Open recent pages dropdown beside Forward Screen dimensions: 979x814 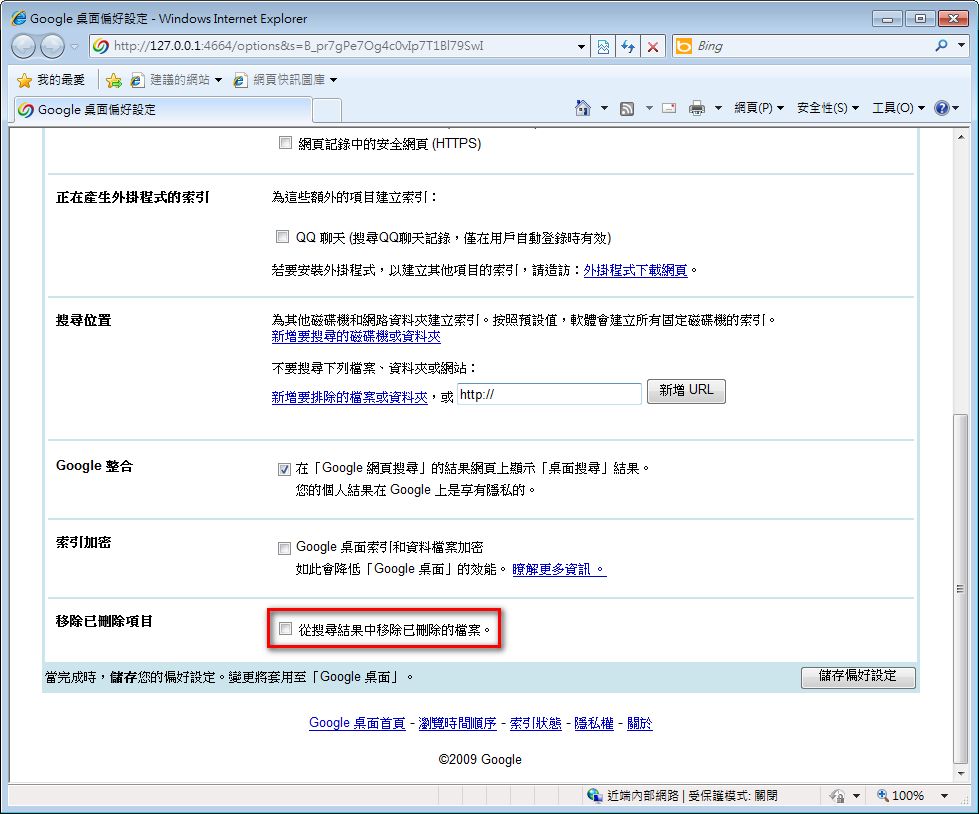pyautogui.click(x=74, y=46)
